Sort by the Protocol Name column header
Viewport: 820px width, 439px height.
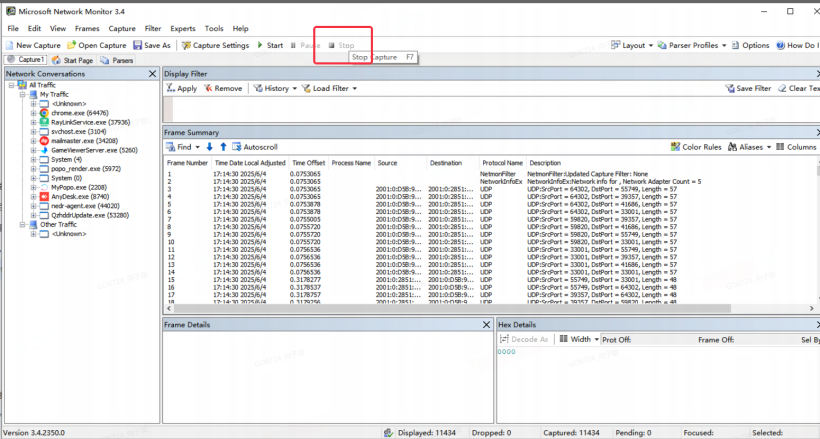click(502, 163)
